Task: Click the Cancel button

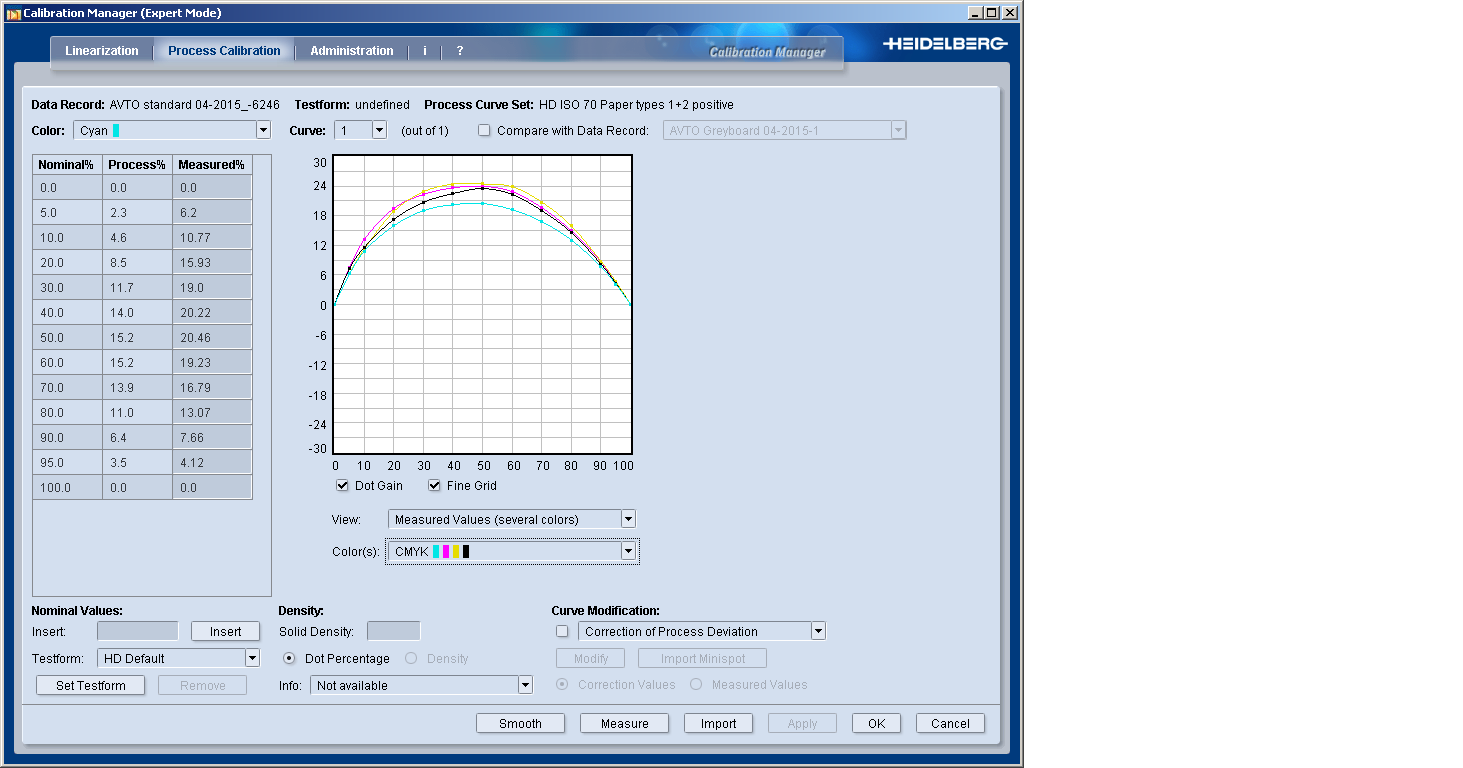Action: (950, 723)
